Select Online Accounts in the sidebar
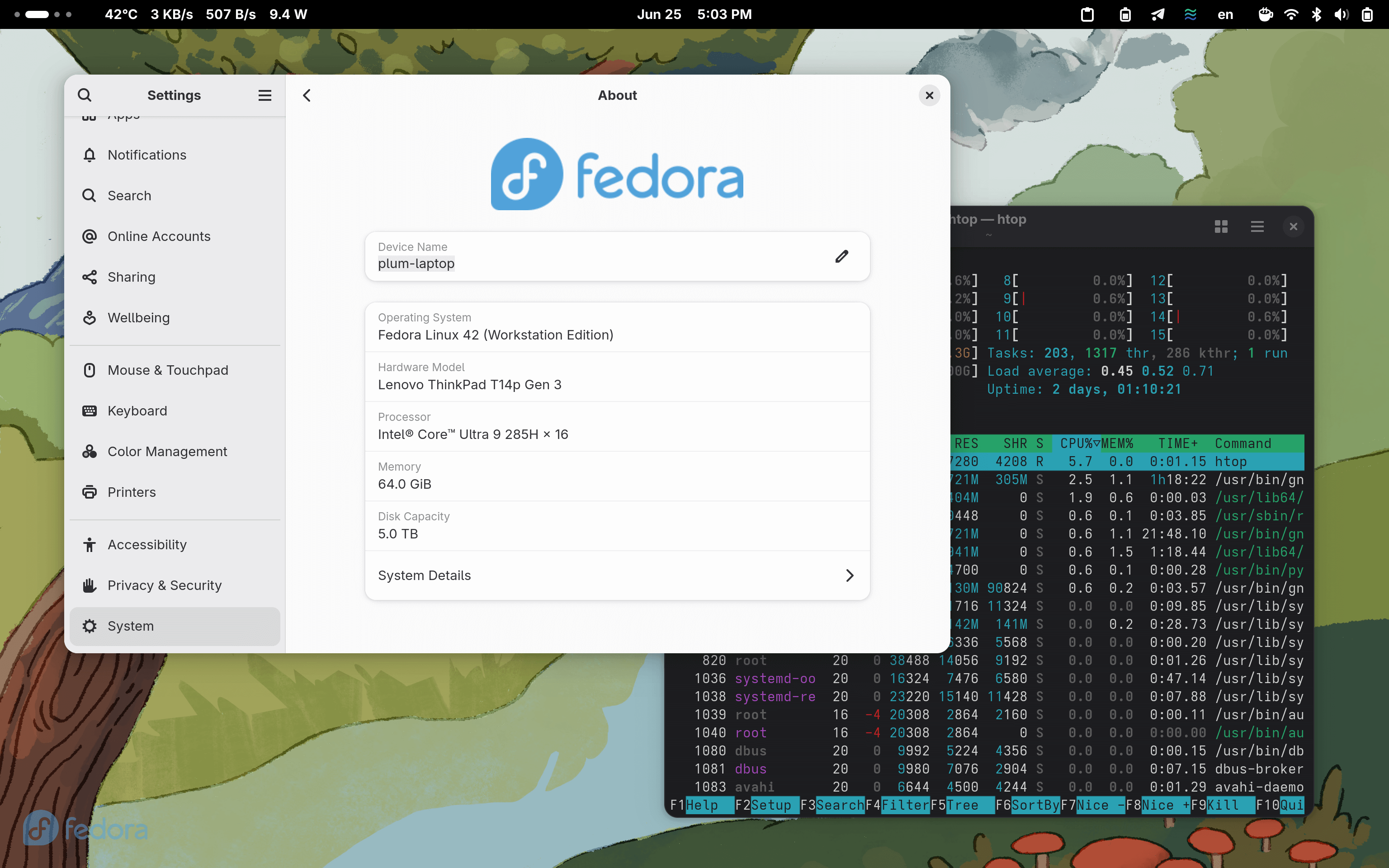The width and height of the screenshot is (1389, 868). pos(158,236)
